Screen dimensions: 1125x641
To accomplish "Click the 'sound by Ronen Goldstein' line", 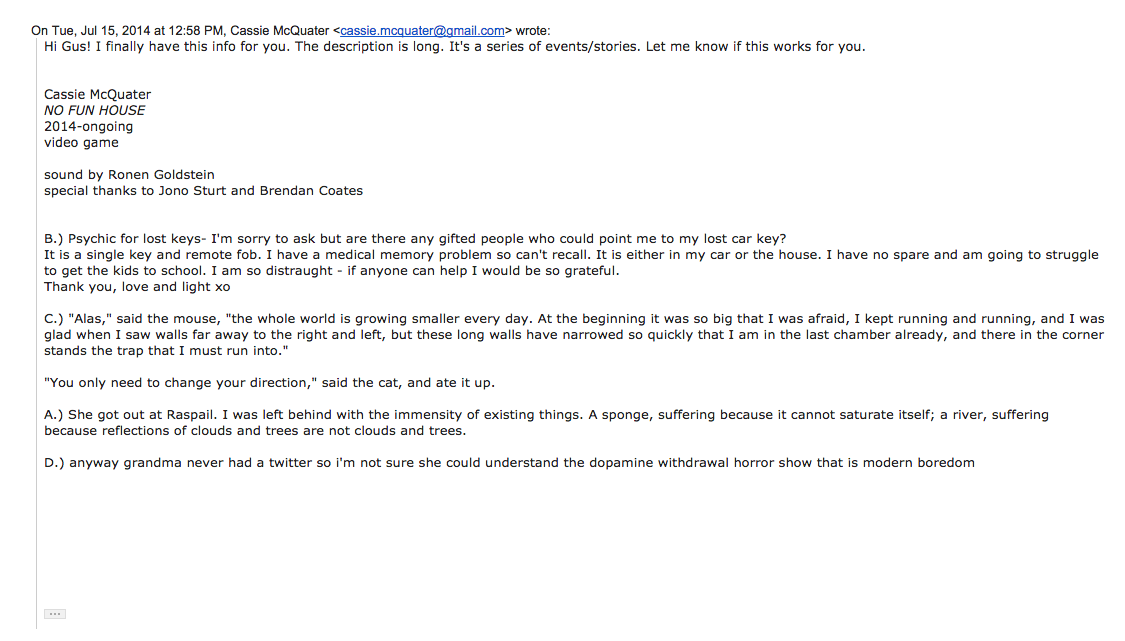I will point(129,174).
